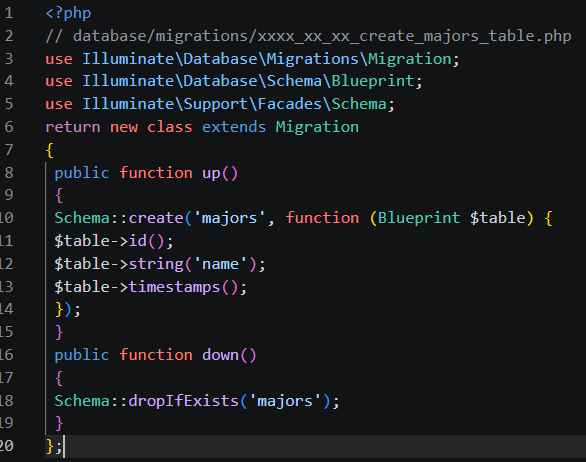Click the create_majors_table.php comment on line 2
586x462 pixels.
click(465, 36)
